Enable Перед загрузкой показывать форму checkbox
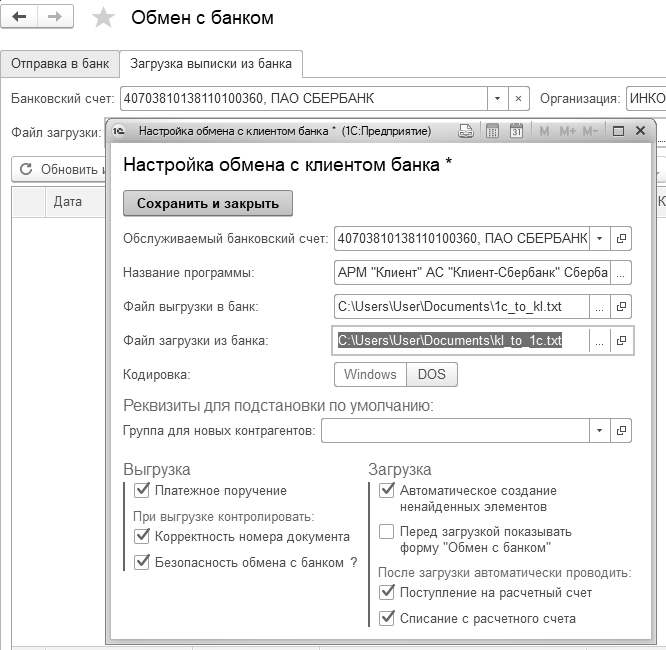Image resolution: width=666 pixels, height=650 pixels. (387, 532)
